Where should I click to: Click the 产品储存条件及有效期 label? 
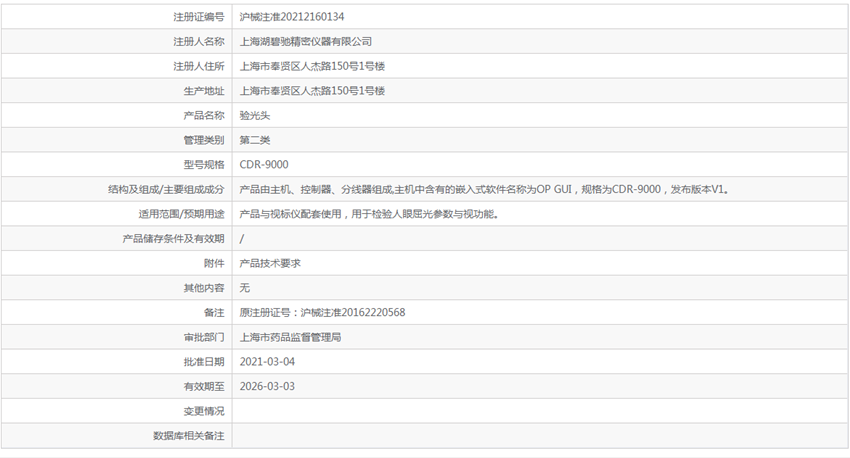tap(173, 238)
